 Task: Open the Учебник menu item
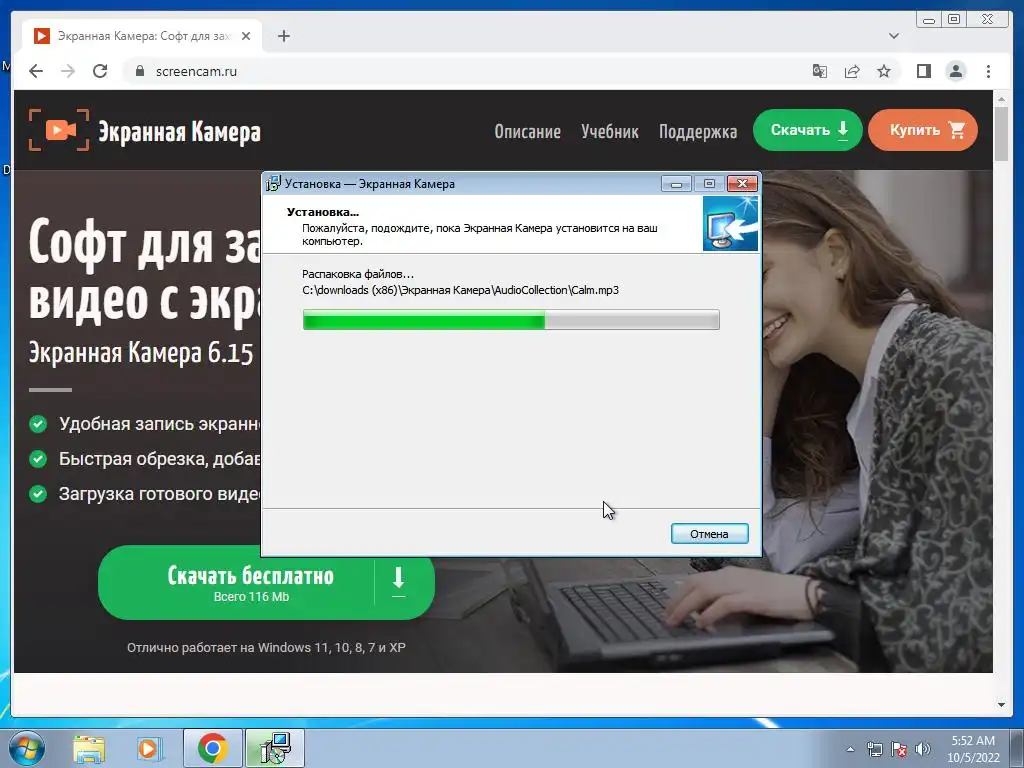click(x=610, y=131)
